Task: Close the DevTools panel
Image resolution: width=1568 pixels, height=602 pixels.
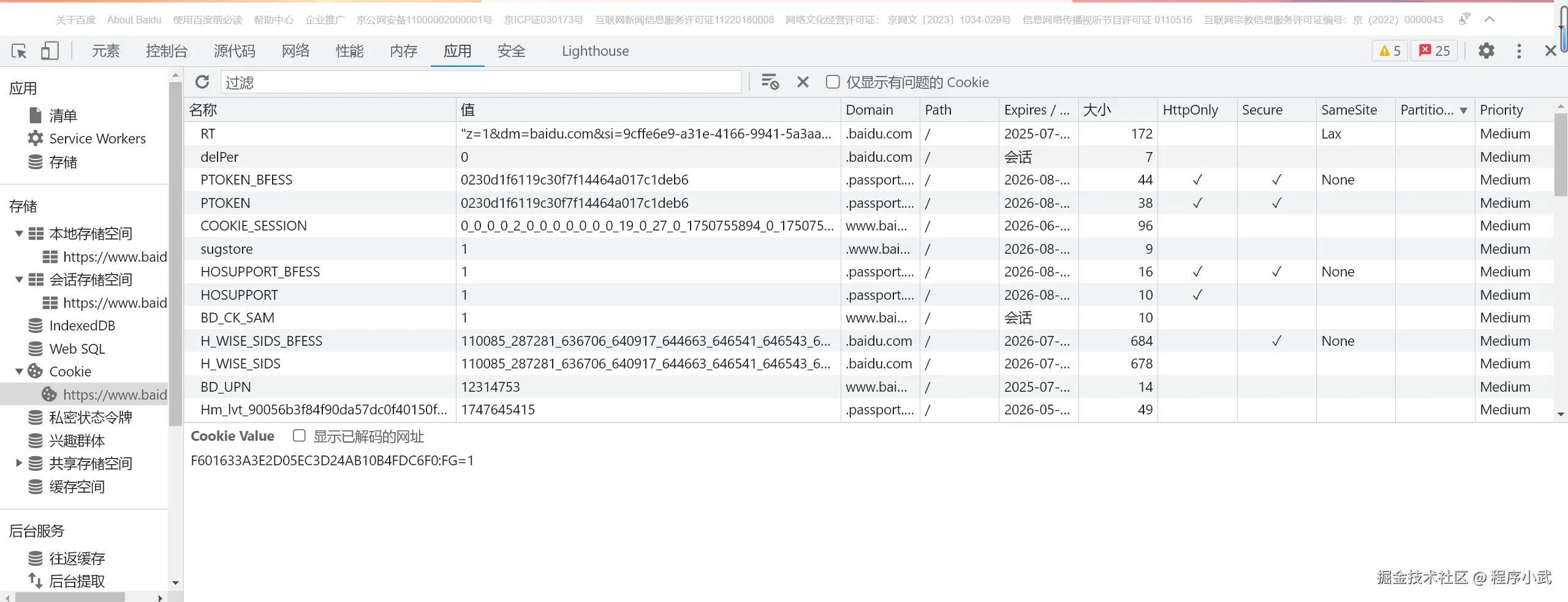Action: pyautogui.click(x=1550, y=51)
